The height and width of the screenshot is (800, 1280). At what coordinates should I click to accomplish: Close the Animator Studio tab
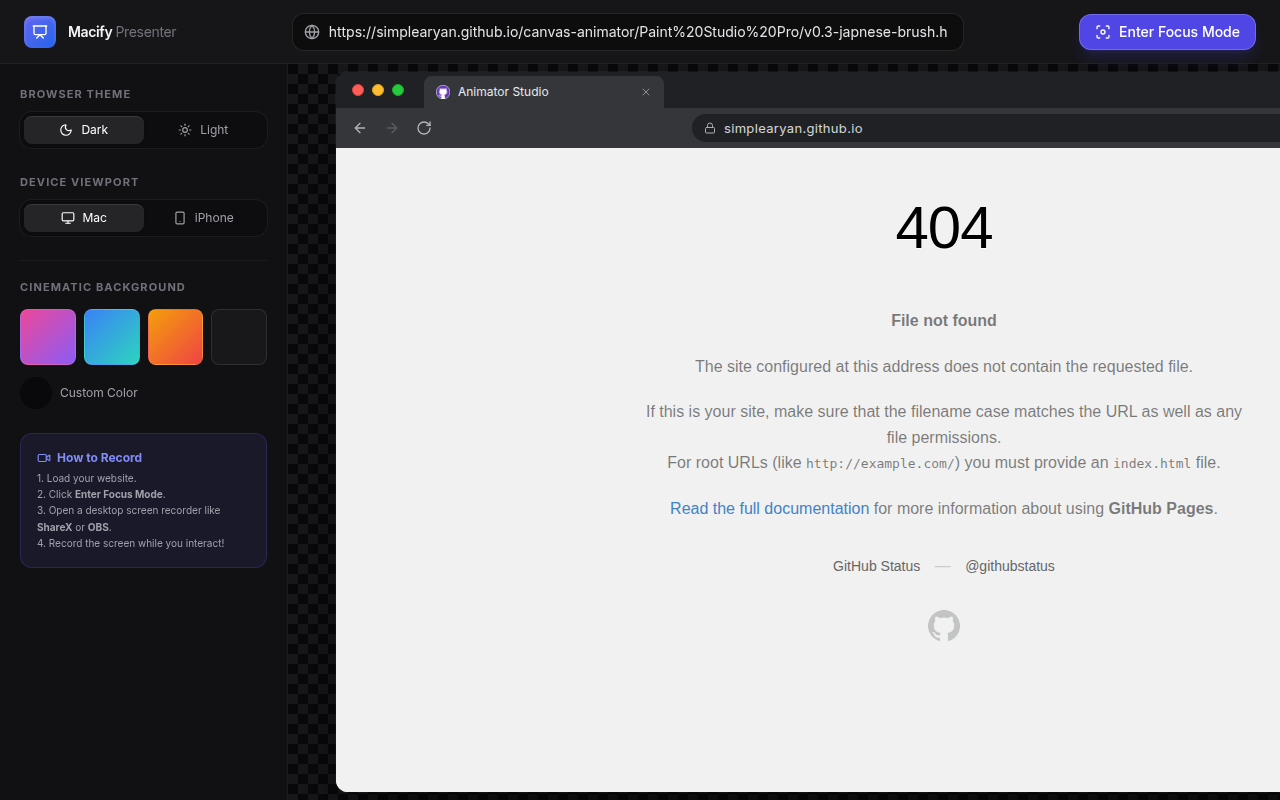click(x=646, y=92)
